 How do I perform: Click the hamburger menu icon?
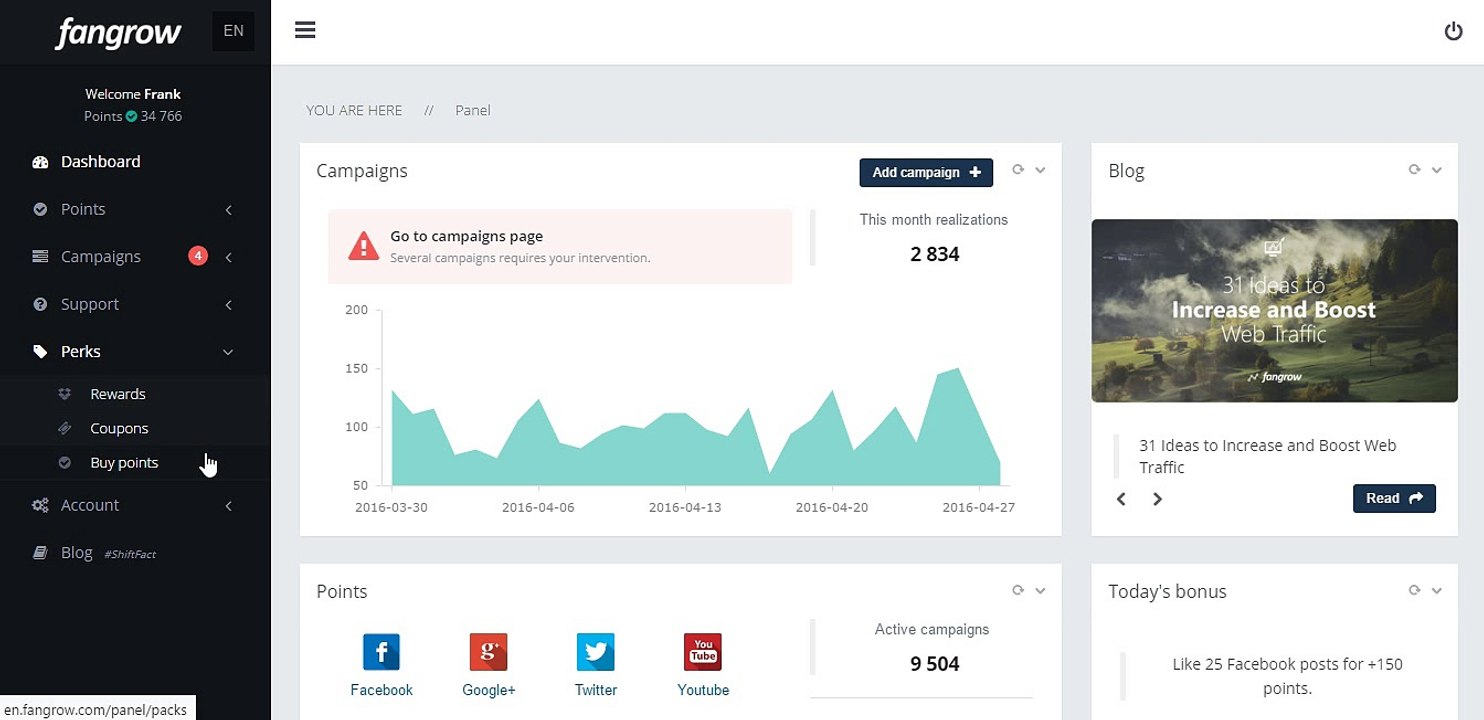click(305, 30)
